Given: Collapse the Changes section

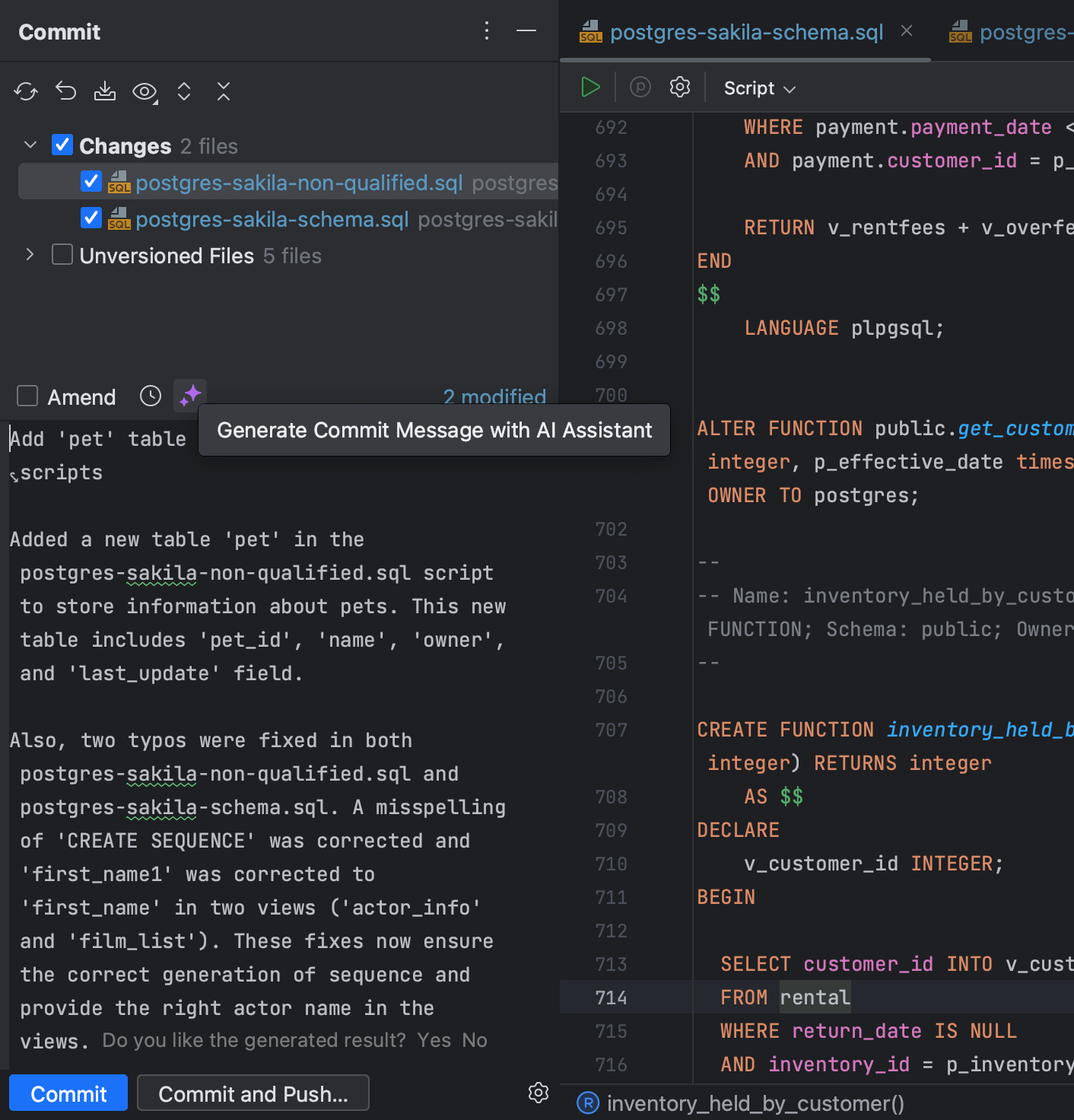Looking at the screenshot, I should 30,145.
